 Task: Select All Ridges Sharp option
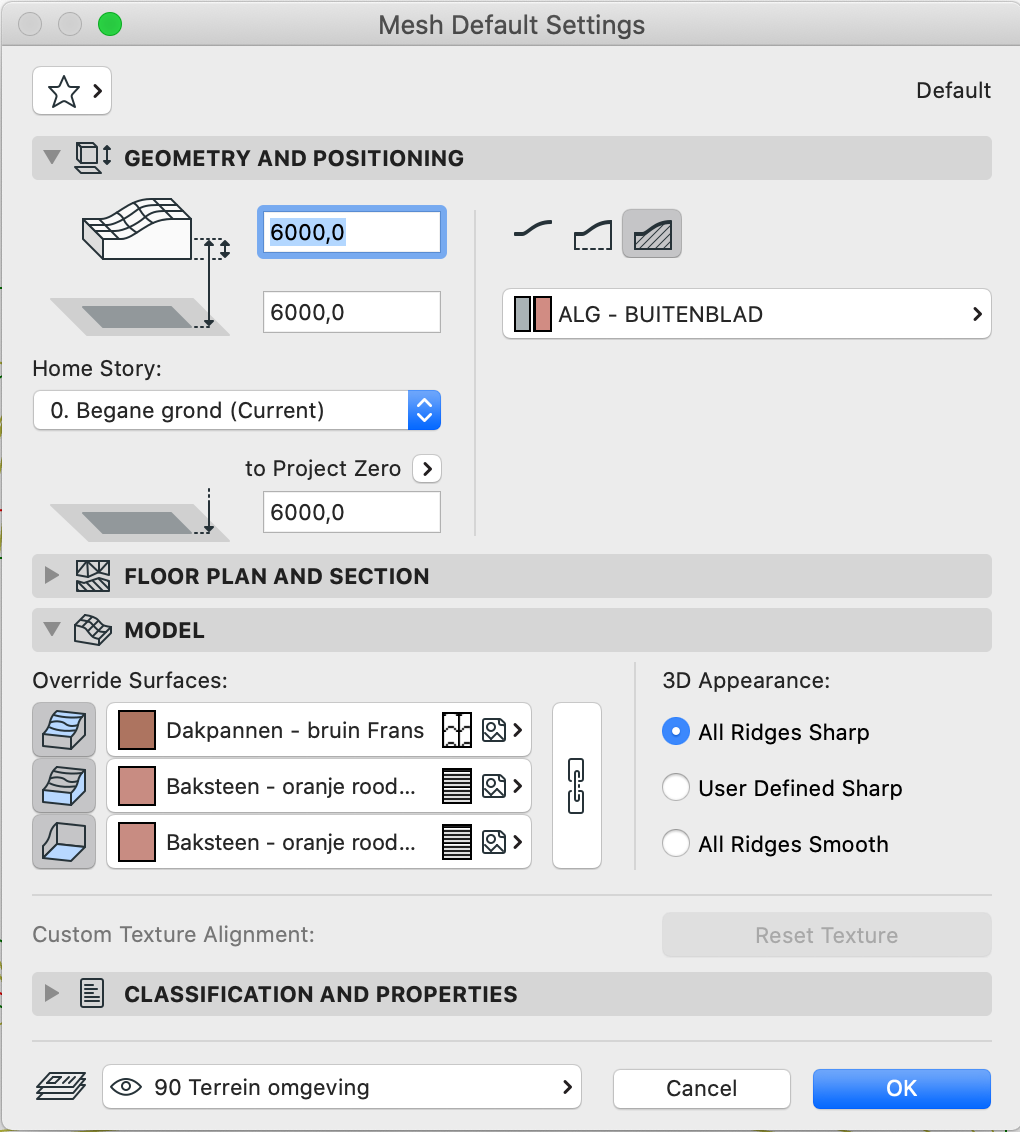click(676, 732)
